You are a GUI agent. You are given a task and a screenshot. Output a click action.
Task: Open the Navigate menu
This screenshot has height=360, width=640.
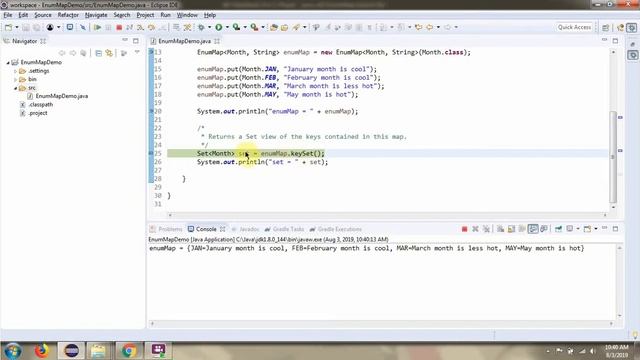96,15
